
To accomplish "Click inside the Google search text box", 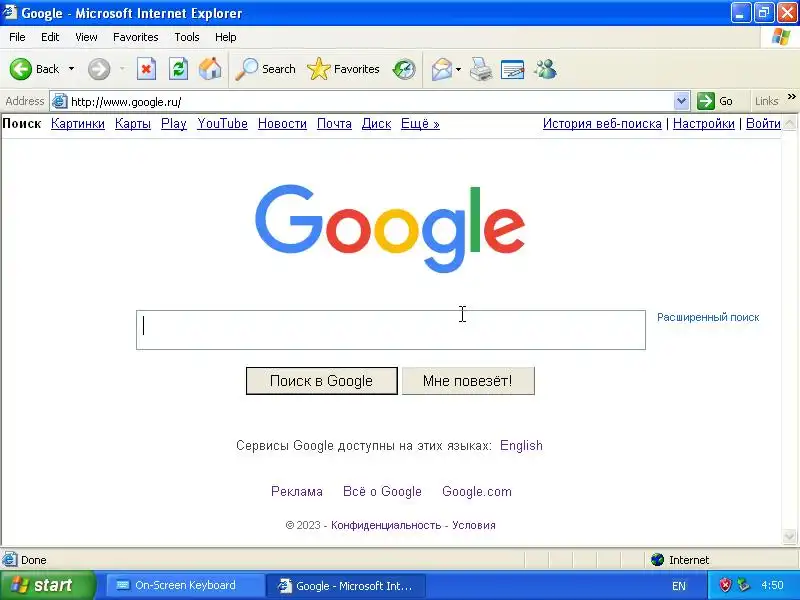I will click(391, 330).
